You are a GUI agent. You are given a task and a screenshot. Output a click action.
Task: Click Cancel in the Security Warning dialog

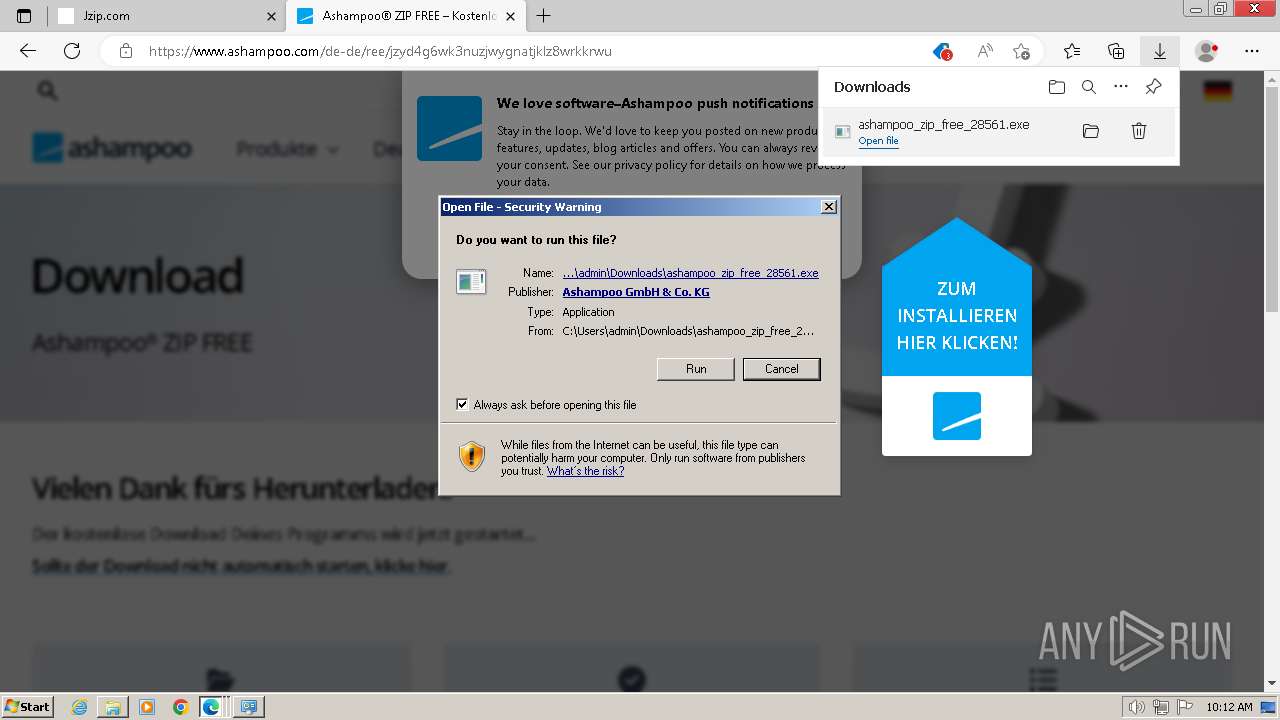[782, 369]
